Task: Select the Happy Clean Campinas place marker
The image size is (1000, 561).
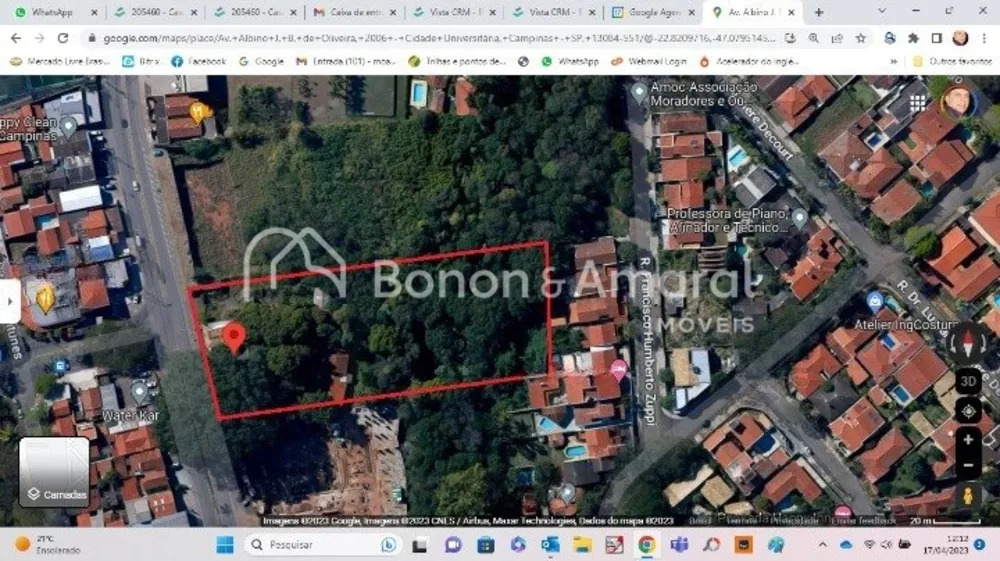Action: tap(68, 128)
